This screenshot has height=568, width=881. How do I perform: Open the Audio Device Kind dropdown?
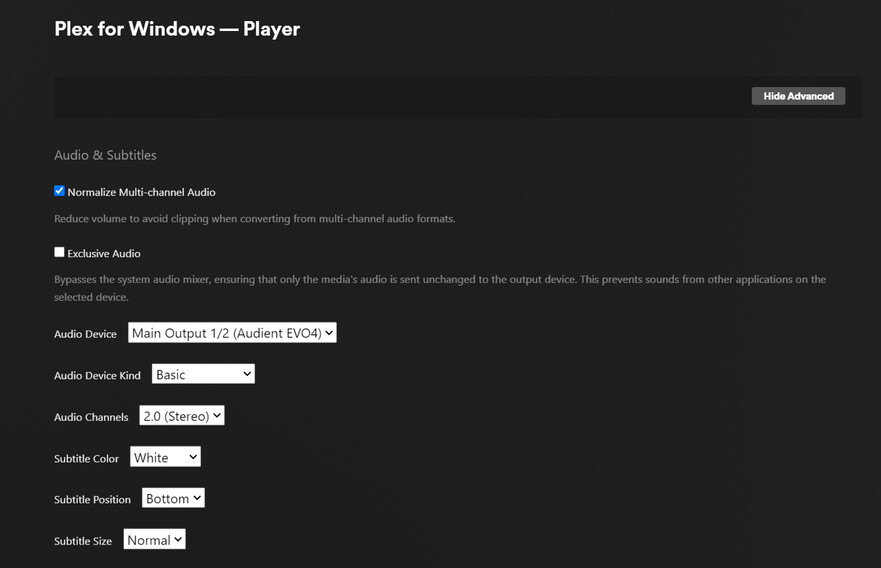203,374
